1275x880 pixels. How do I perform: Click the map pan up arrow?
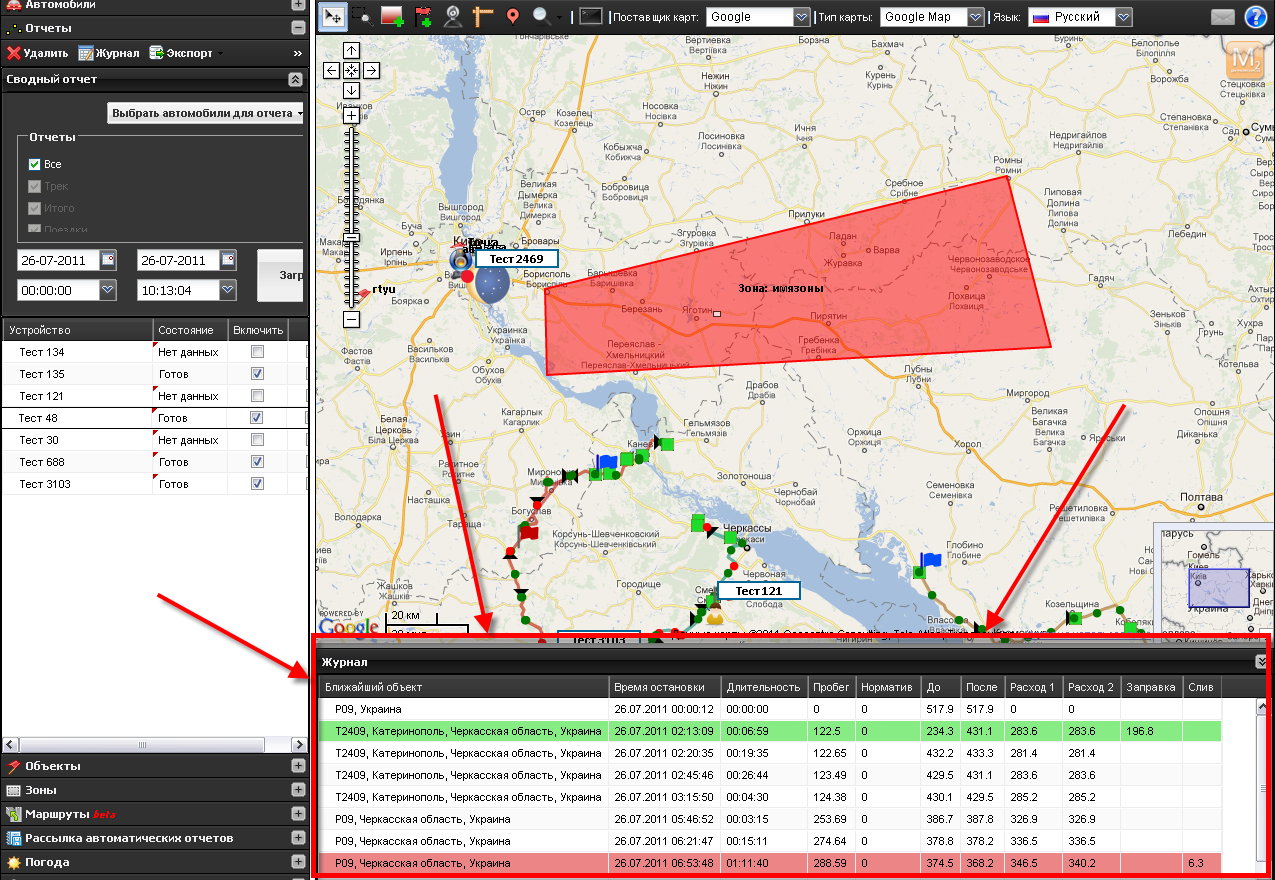pyautogui.click(x=351, y=50)
